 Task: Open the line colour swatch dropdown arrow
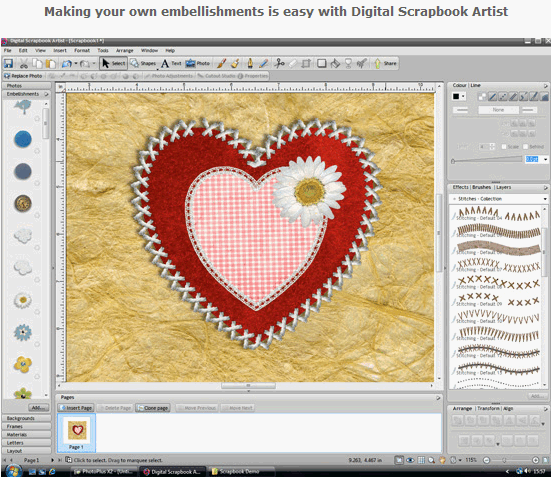(x=464, y=96)
